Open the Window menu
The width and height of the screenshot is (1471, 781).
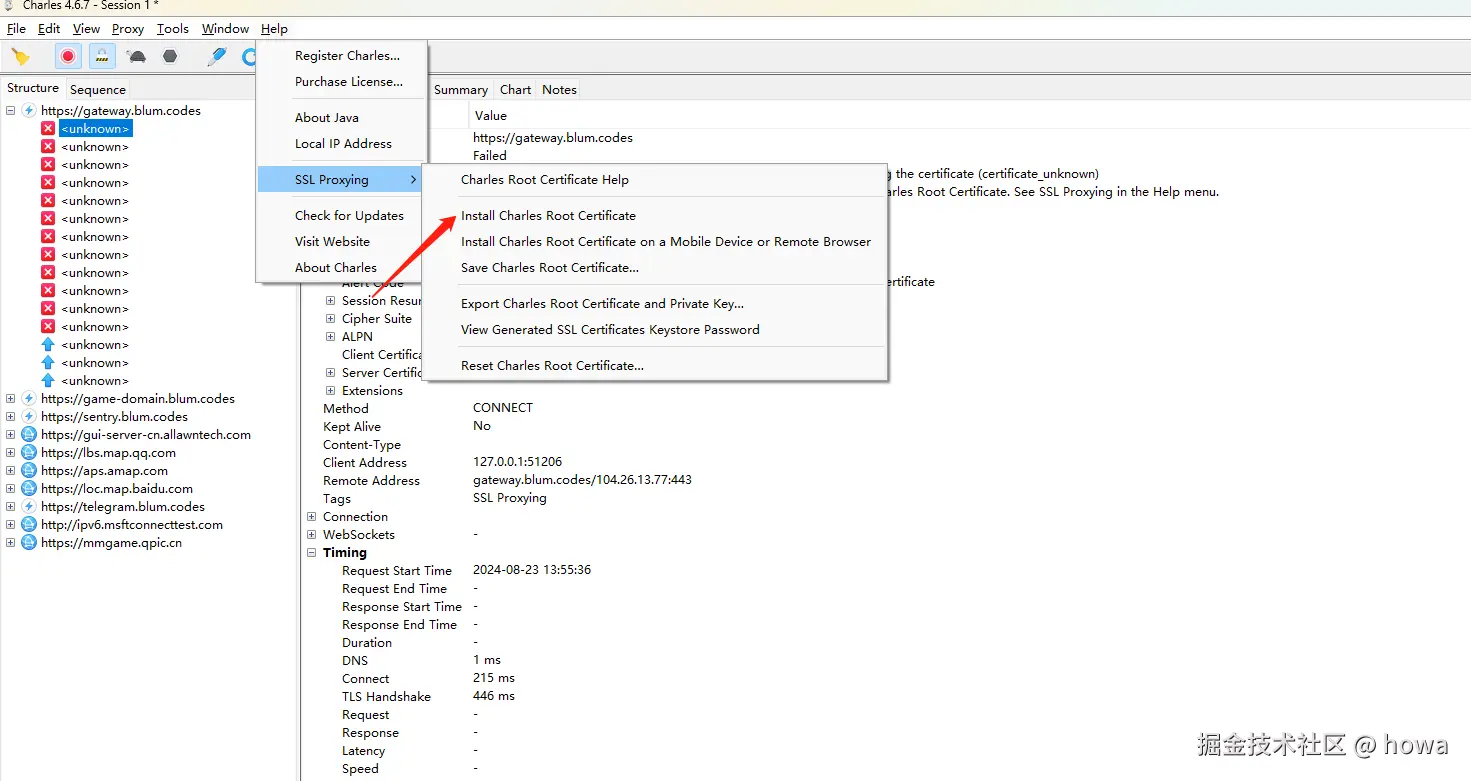[x=225, y=29]
